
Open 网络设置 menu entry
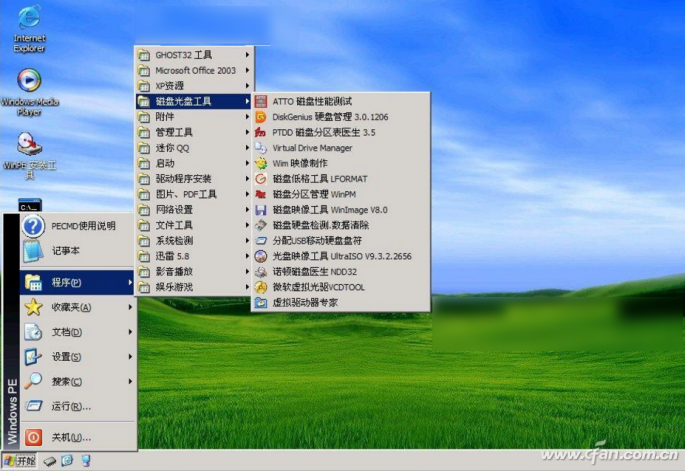click(194, 210)
